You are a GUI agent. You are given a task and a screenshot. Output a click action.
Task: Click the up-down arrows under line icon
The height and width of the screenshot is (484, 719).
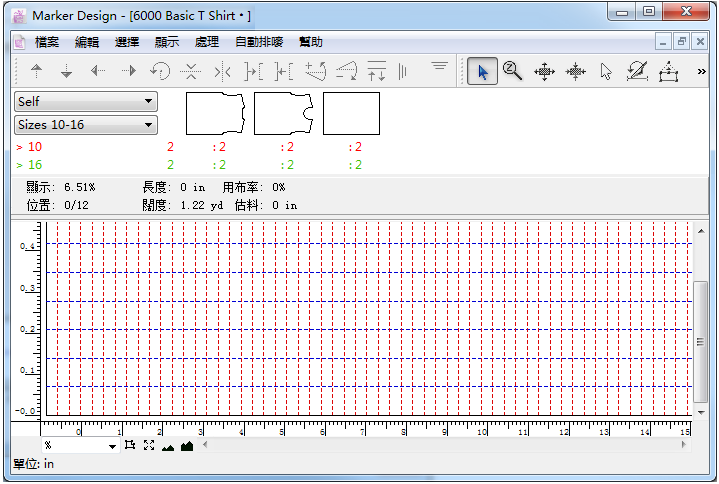point(377,71)
